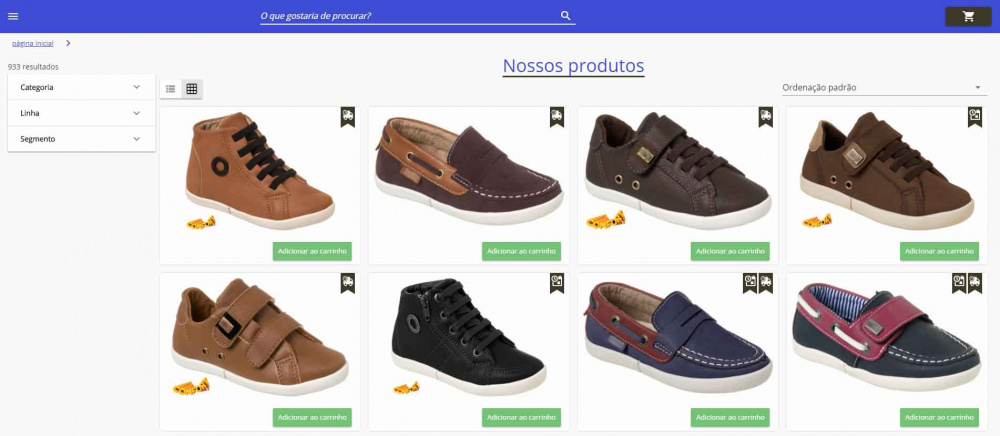The height and width of the screenshot is (436, 1000).
Task: Switch to grid view
Action: coord(192,89)
